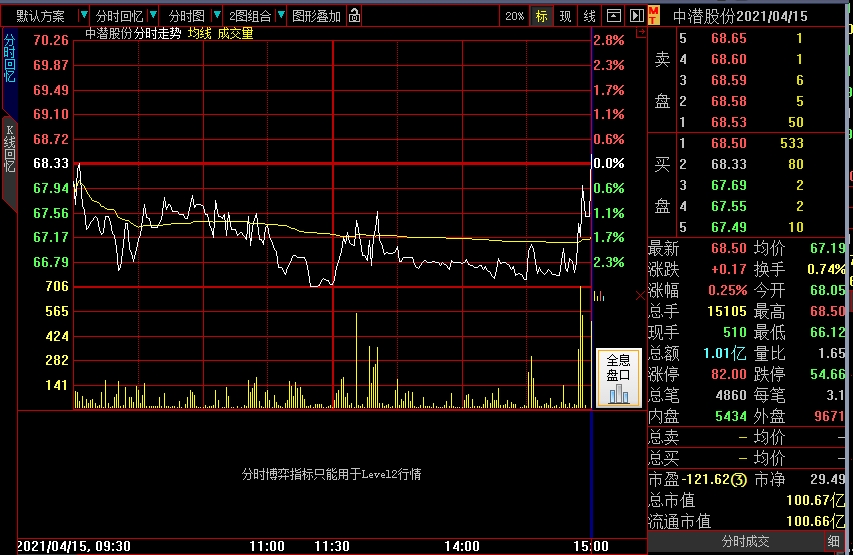Image resolution: width=853 pixels, height=555 pixels.
Task: Click the lock icon next to 图形叠加
Action: coord(355,16)
